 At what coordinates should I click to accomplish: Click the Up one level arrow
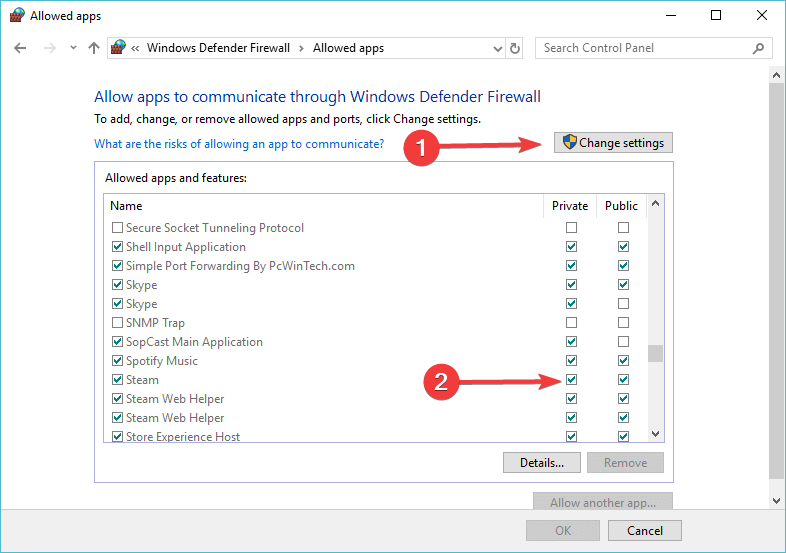click(x=94, y=48)
